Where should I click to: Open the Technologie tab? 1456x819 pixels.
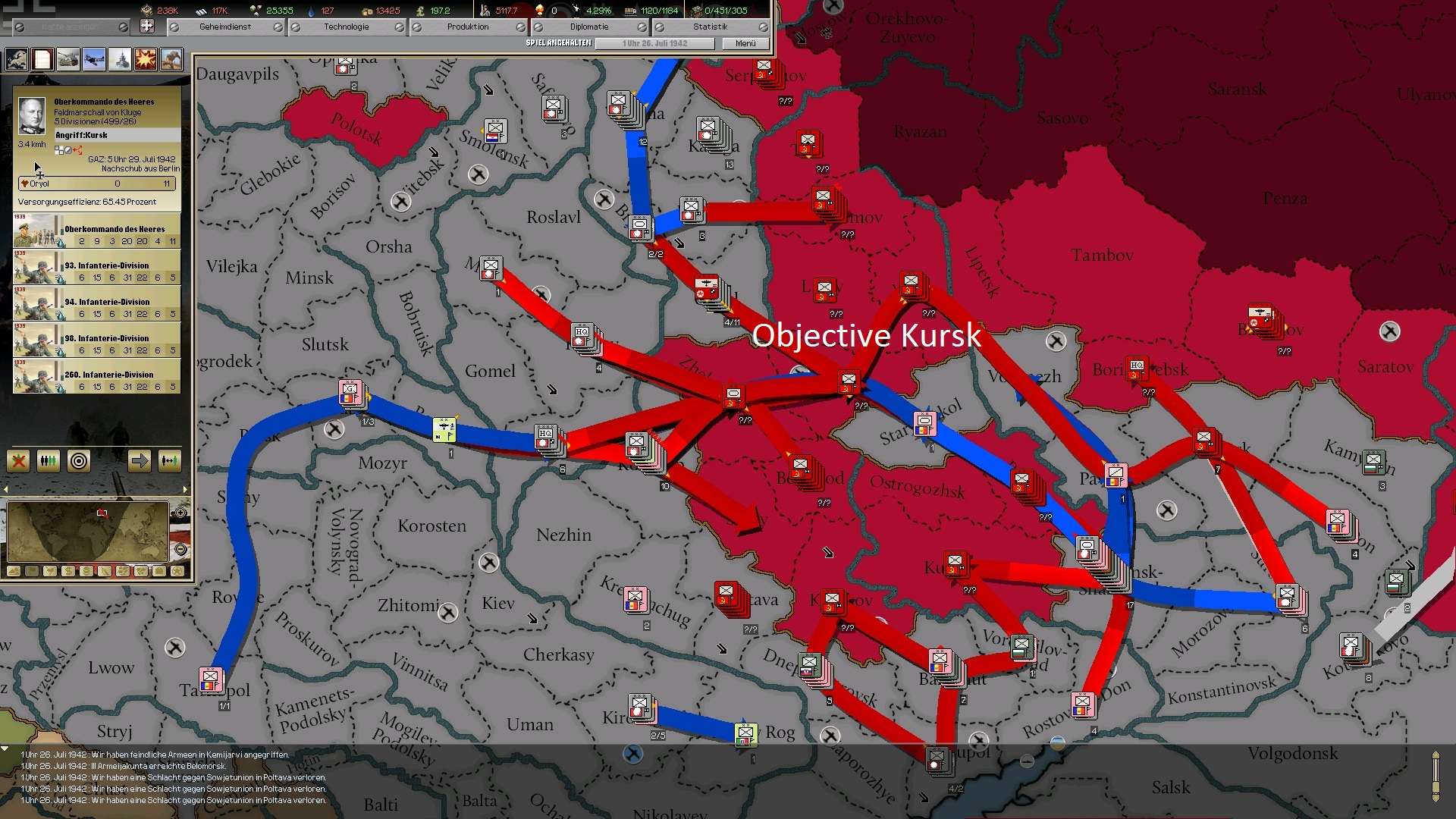pos(347,27)
